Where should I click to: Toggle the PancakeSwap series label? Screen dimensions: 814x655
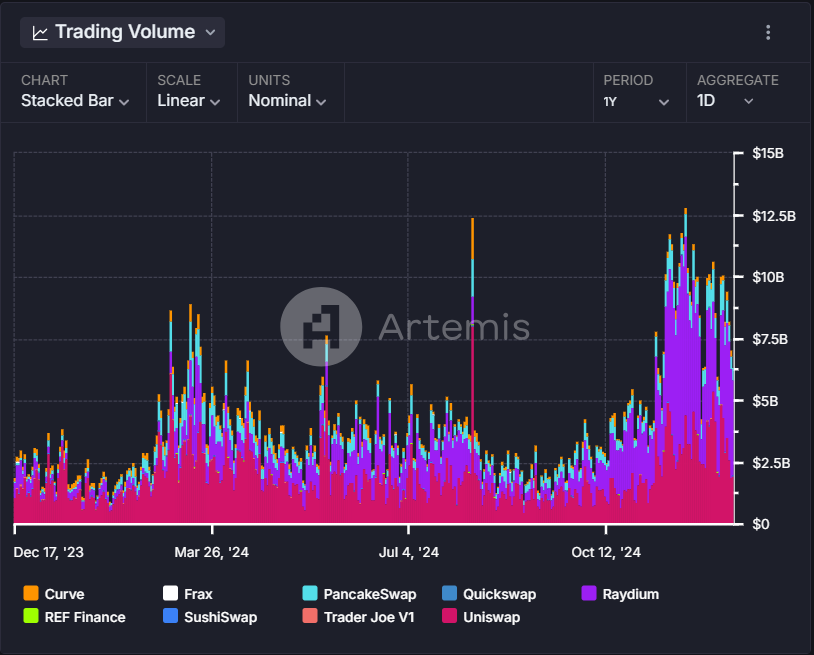pos(370,594)
